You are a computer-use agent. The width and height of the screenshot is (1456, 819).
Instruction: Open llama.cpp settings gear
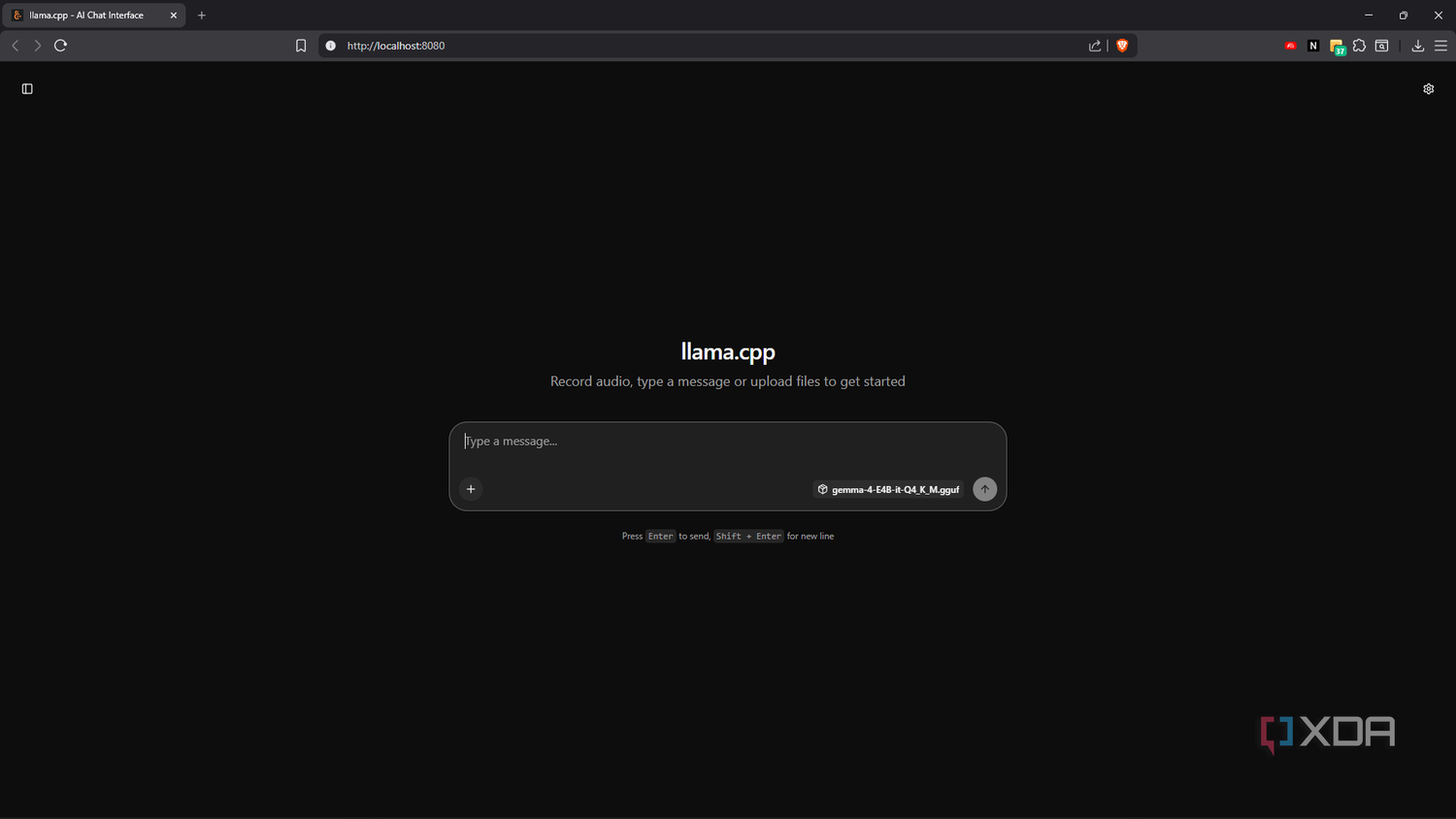coord(1428,88)
